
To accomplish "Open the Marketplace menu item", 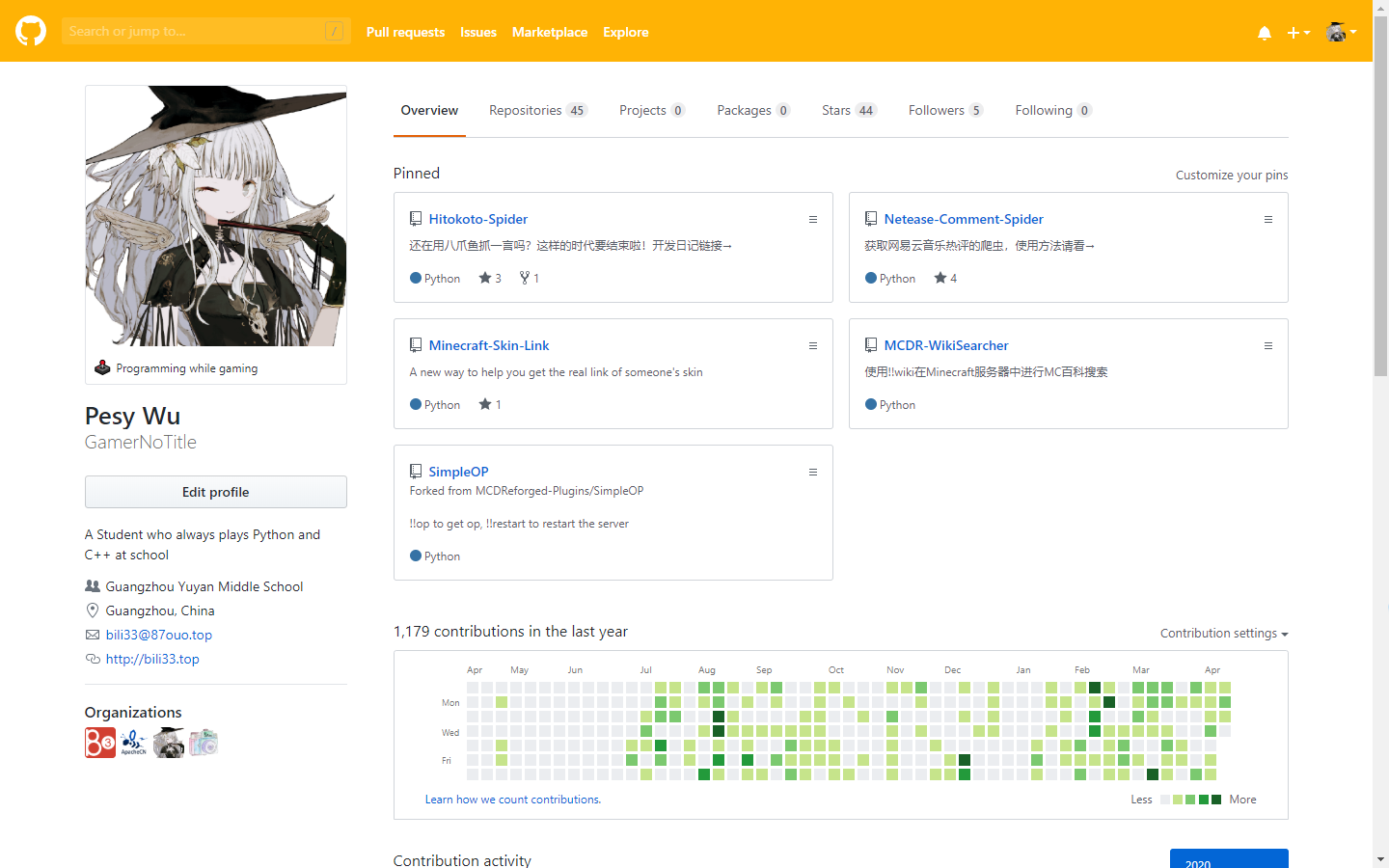I will click(x=550, y=32).
